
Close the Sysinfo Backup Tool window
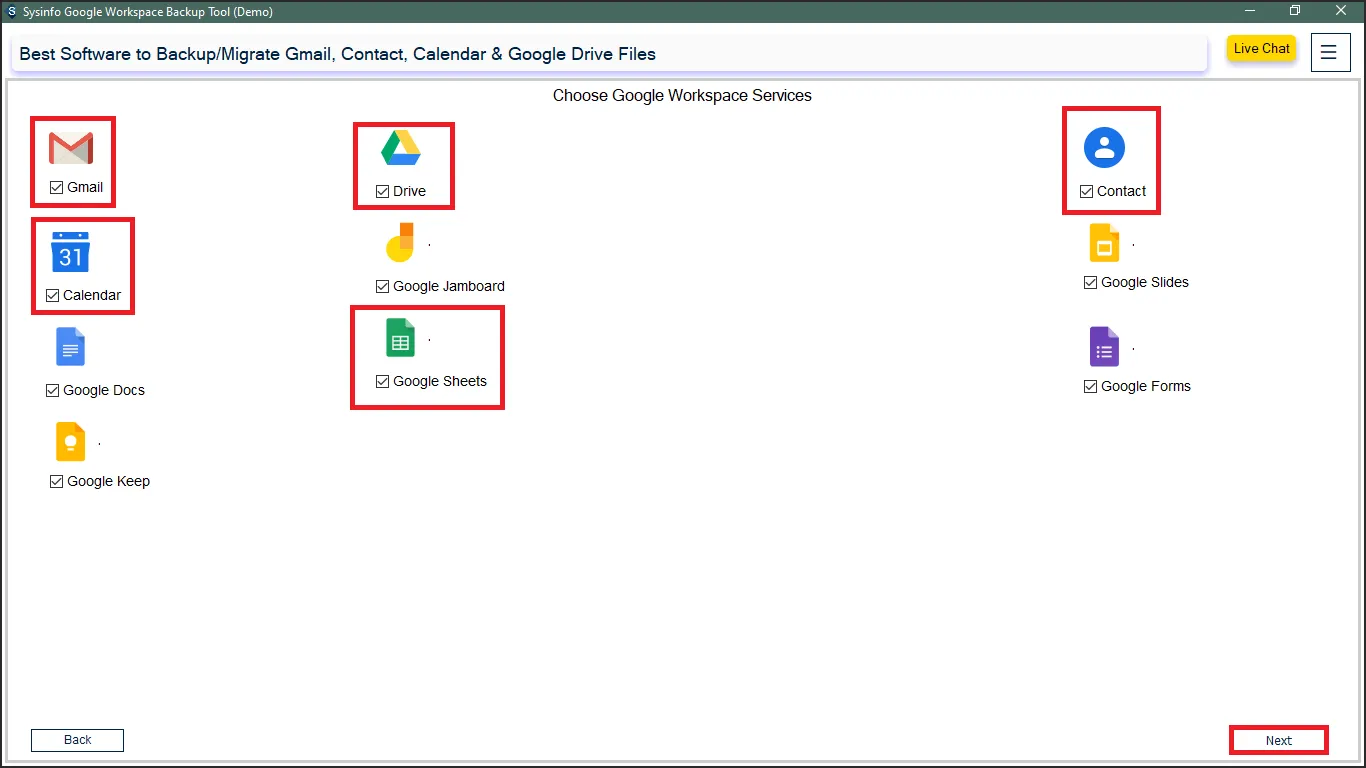point(1341,11)
